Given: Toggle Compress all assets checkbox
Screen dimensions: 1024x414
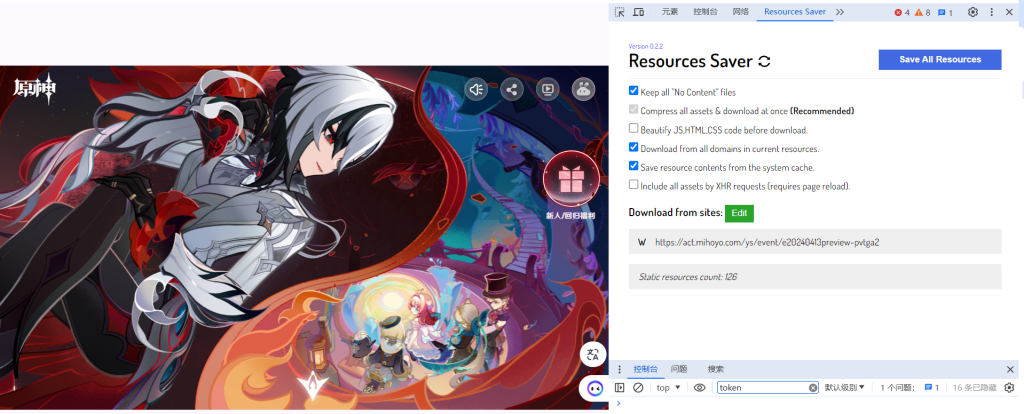Looking at the screenshot, I should [633, 110].
